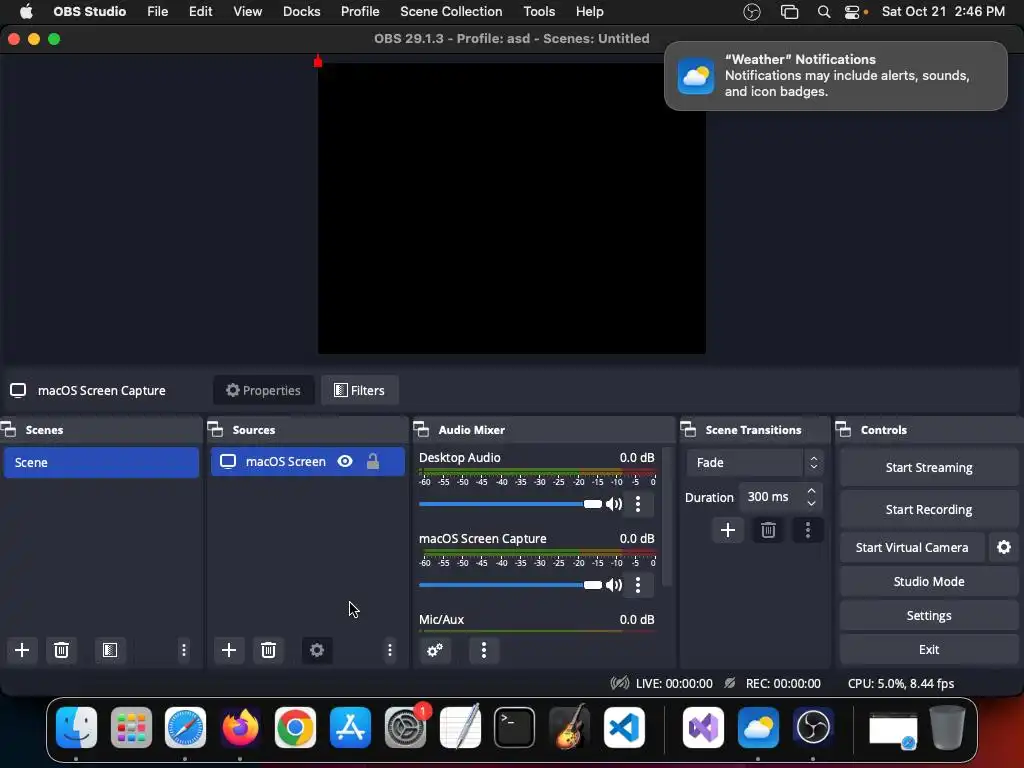Open Terminal from the dock
The width and height of the screenshot is (1024, 768).
pyautogui.click(x=515, y=727)
